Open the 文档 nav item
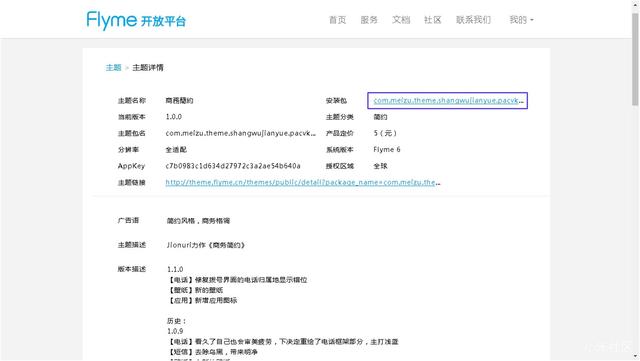Screen dimensions: 640x361 (401, 20)
